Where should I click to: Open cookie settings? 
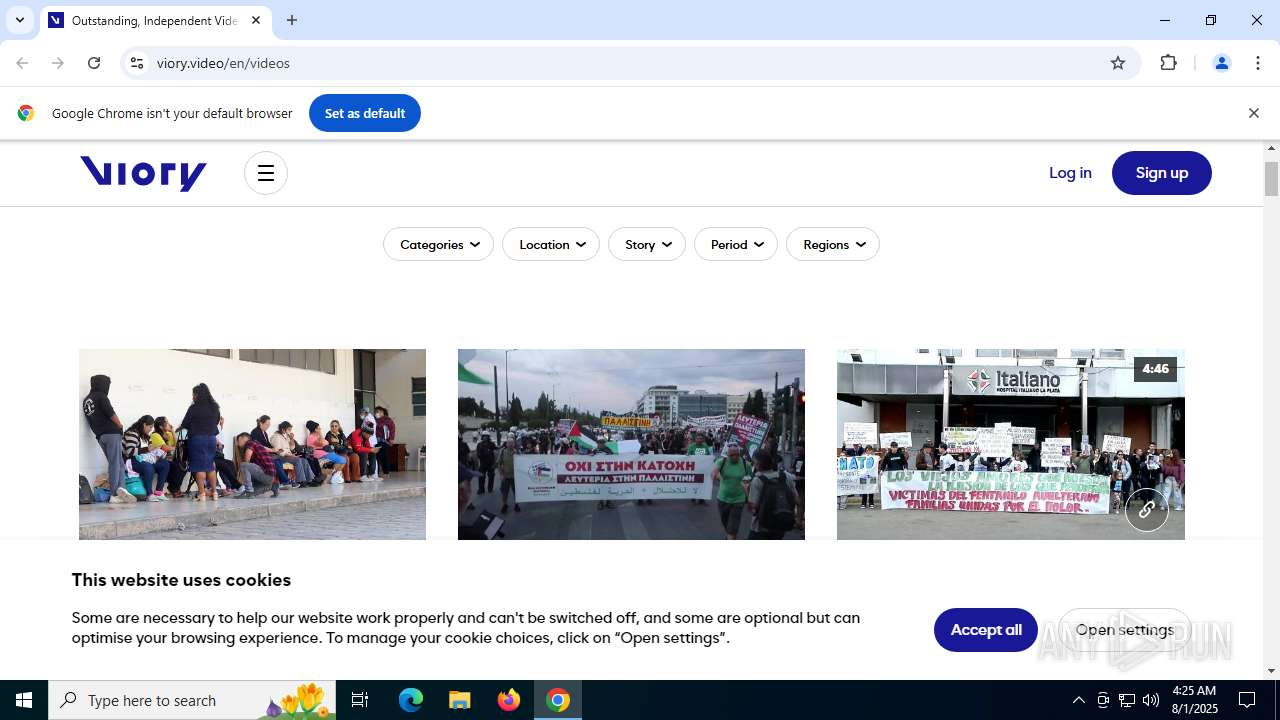click(1125, 630)
